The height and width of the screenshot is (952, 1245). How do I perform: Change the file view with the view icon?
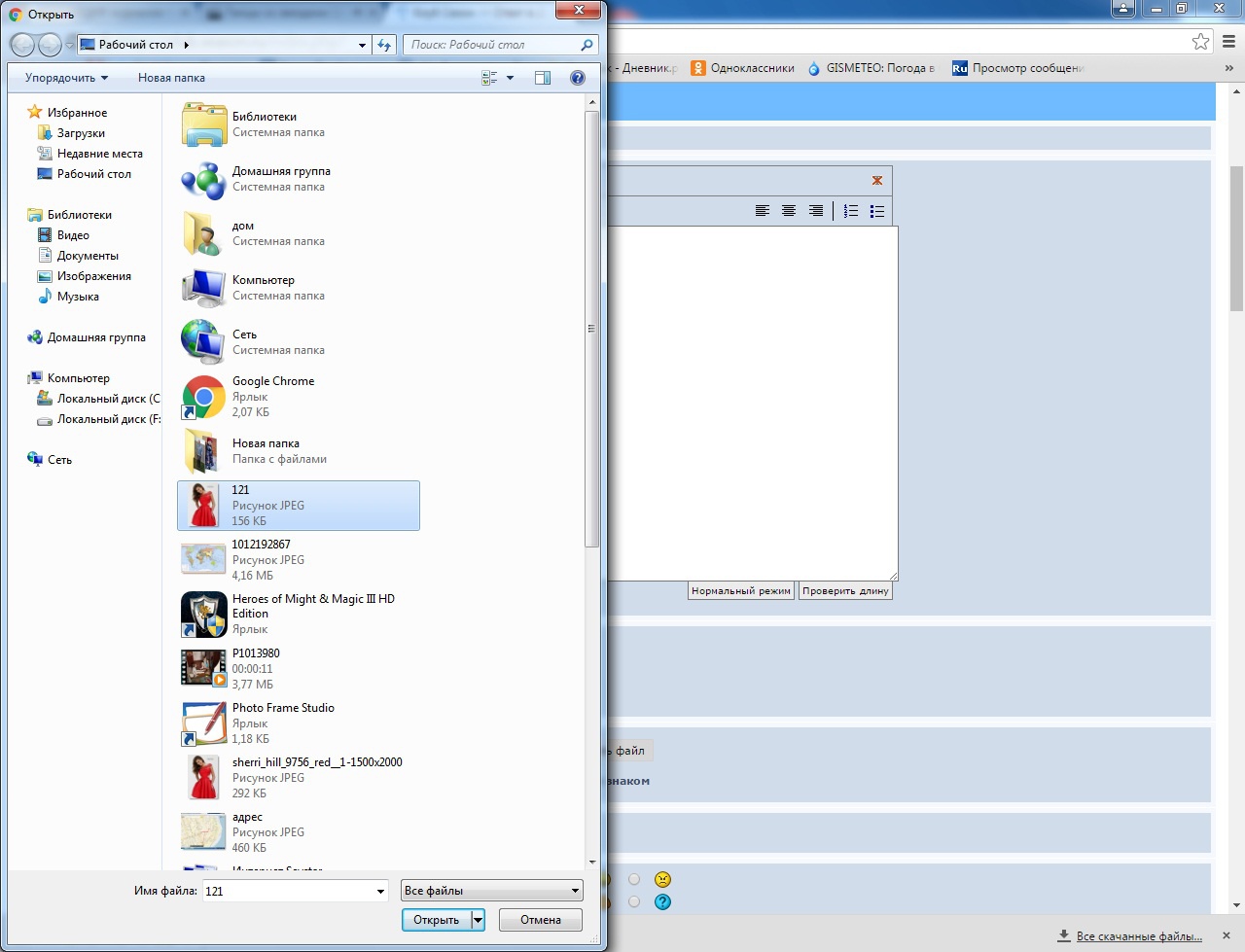pyautogui.click(x=489, y=78)
